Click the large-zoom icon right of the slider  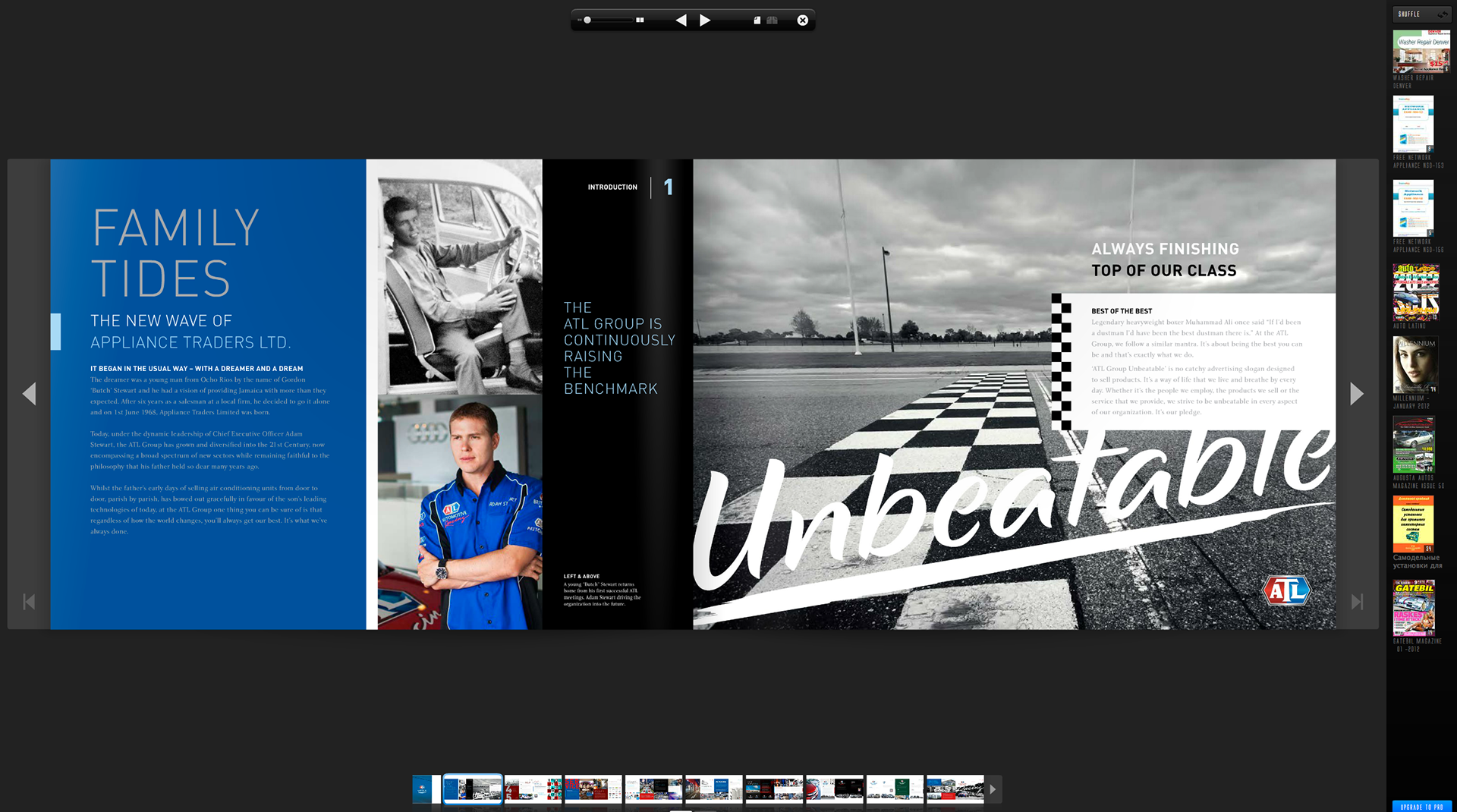(x=640, y=20)
